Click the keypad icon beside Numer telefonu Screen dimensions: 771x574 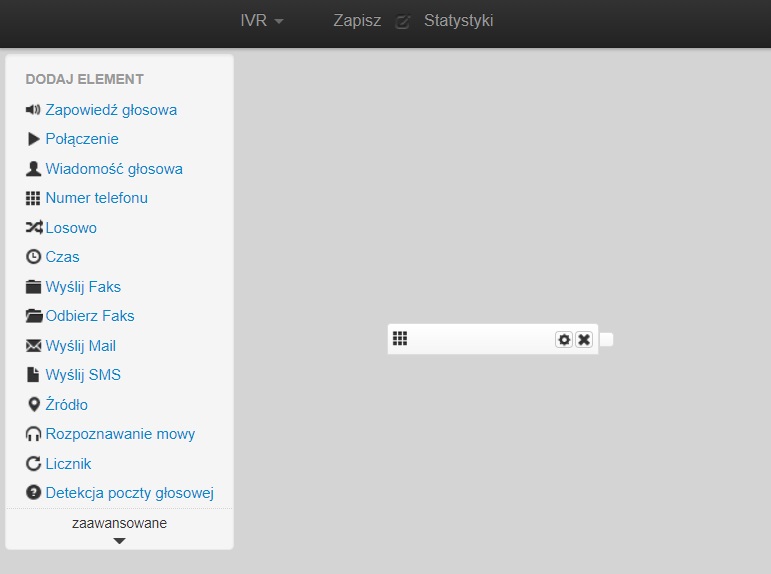(x=33, y=198)
